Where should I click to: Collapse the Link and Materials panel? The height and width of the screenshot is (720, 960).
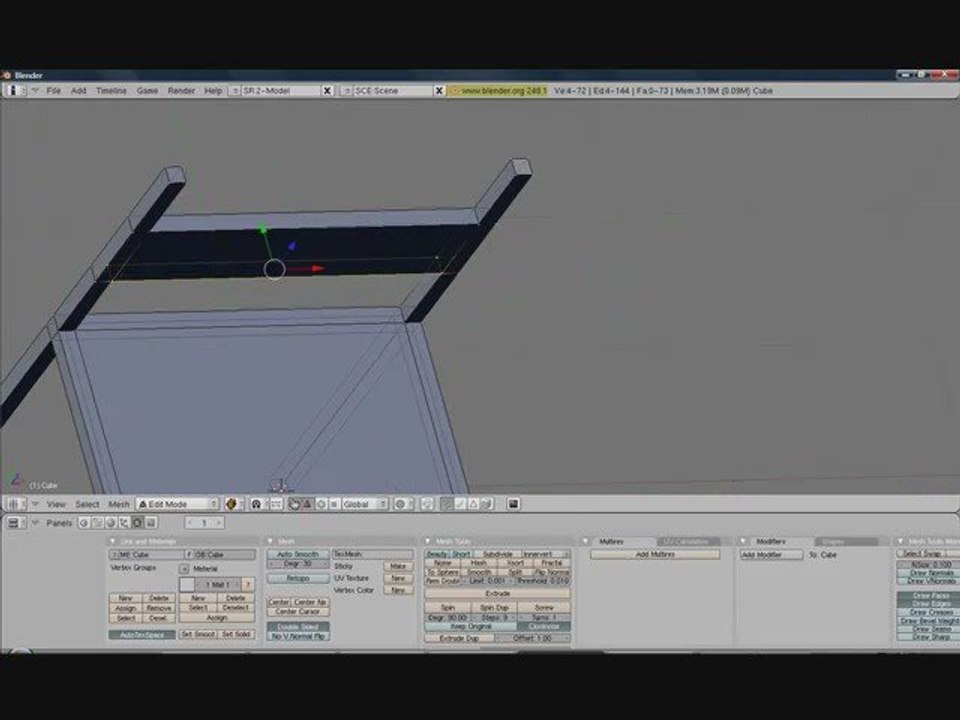click(x=113, y=541)
